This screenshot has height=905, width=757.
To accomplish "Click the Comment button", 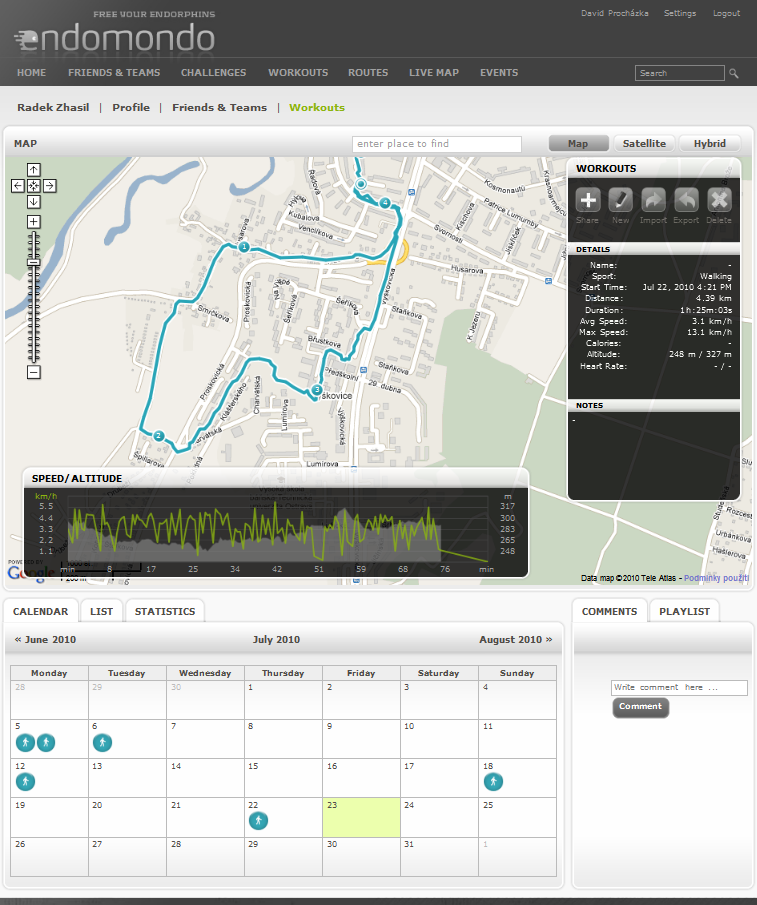I will tap(640, 707).
